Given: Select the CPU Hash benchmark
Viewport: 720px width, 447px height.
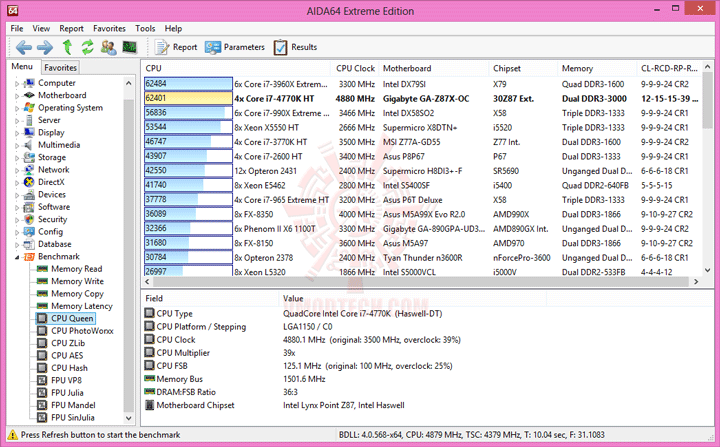Looking at the screenshot, I should pos(69,368).
